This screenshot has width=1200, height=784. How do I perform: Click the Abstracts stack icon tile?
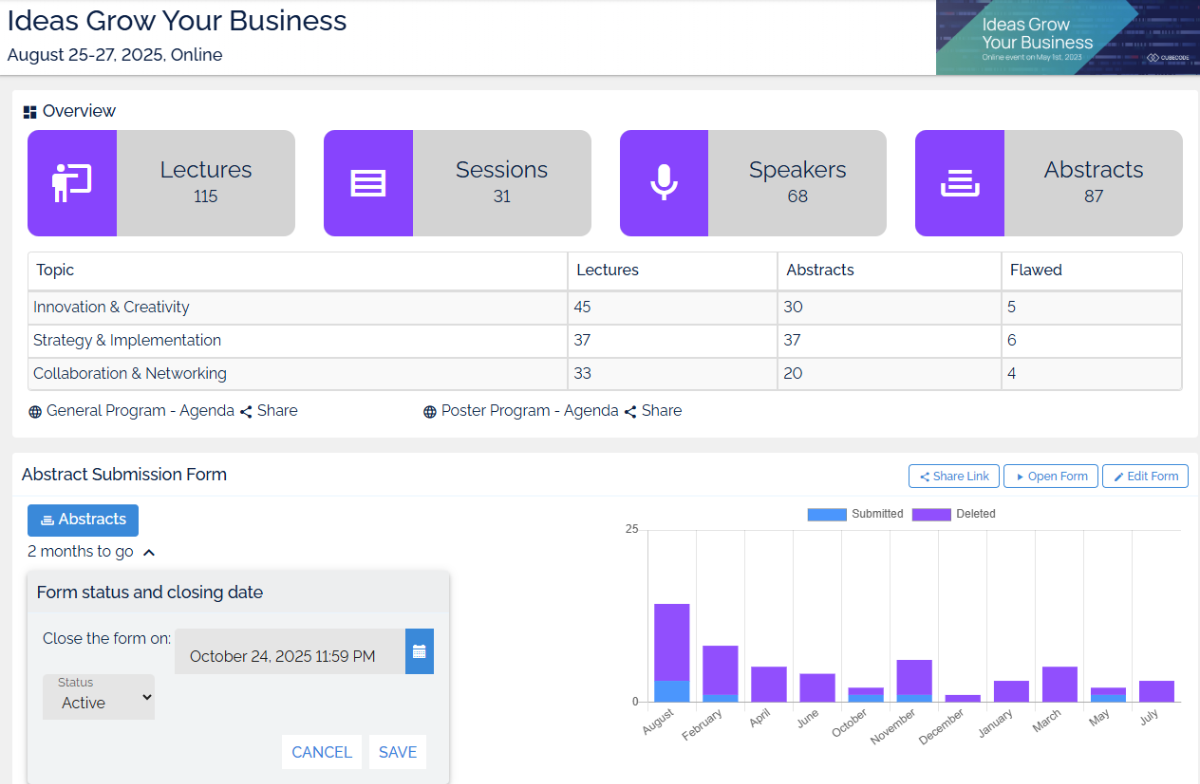959,183
